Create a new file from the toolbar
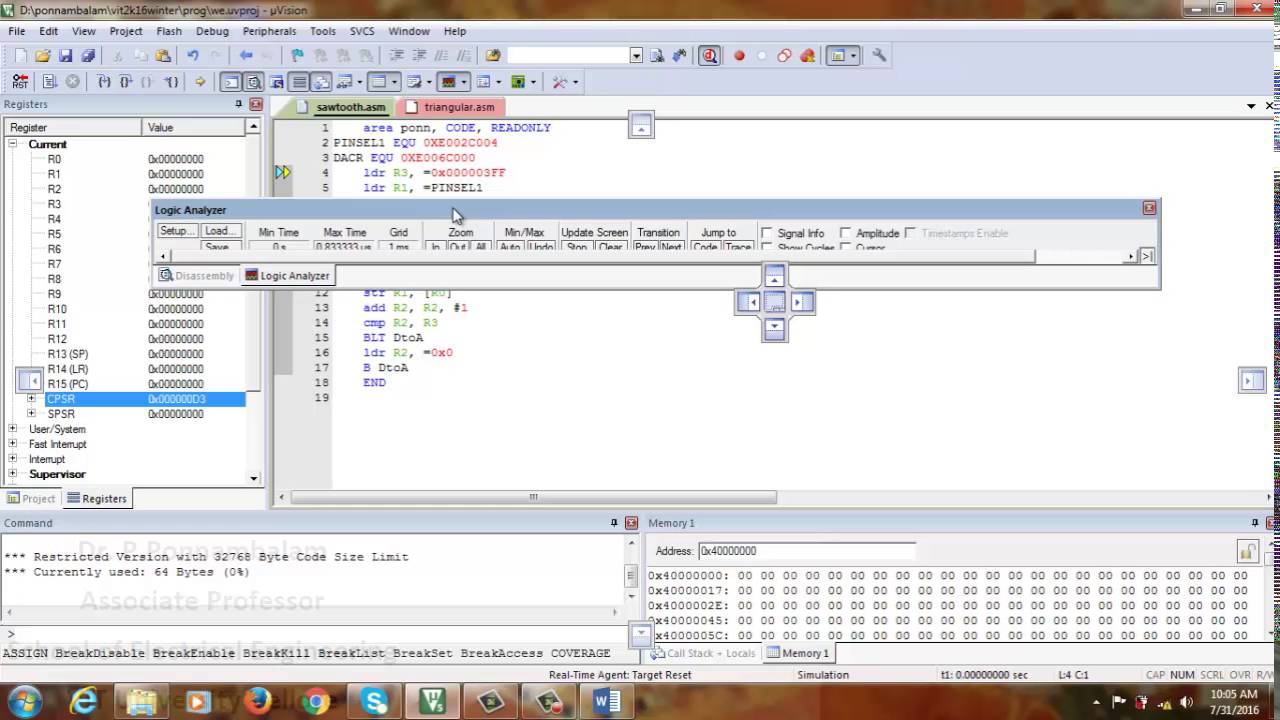 [20, 56]
